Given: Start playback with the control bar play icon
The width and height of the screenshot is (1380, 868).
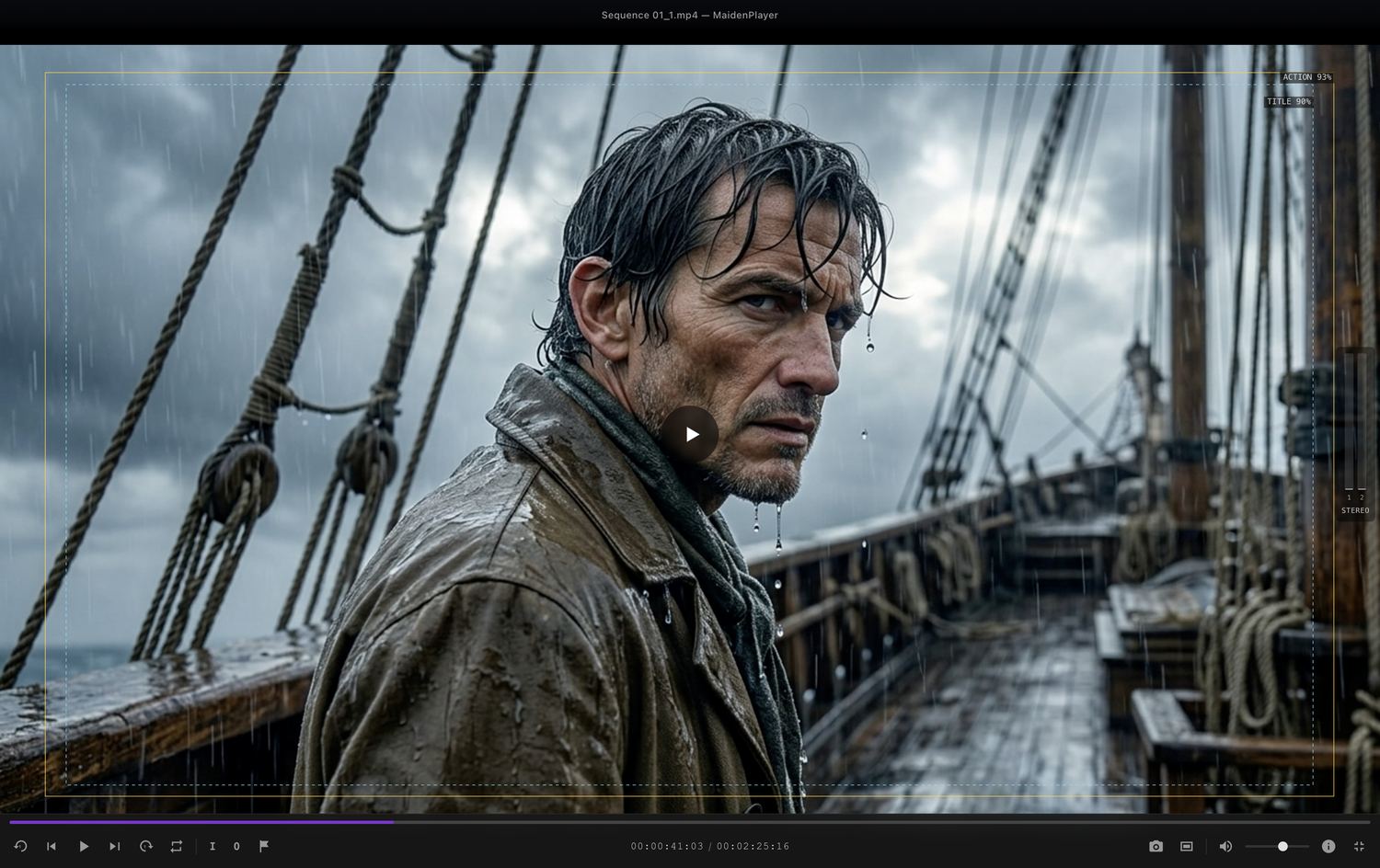Looking at the screenshot, I should [84, 846].
